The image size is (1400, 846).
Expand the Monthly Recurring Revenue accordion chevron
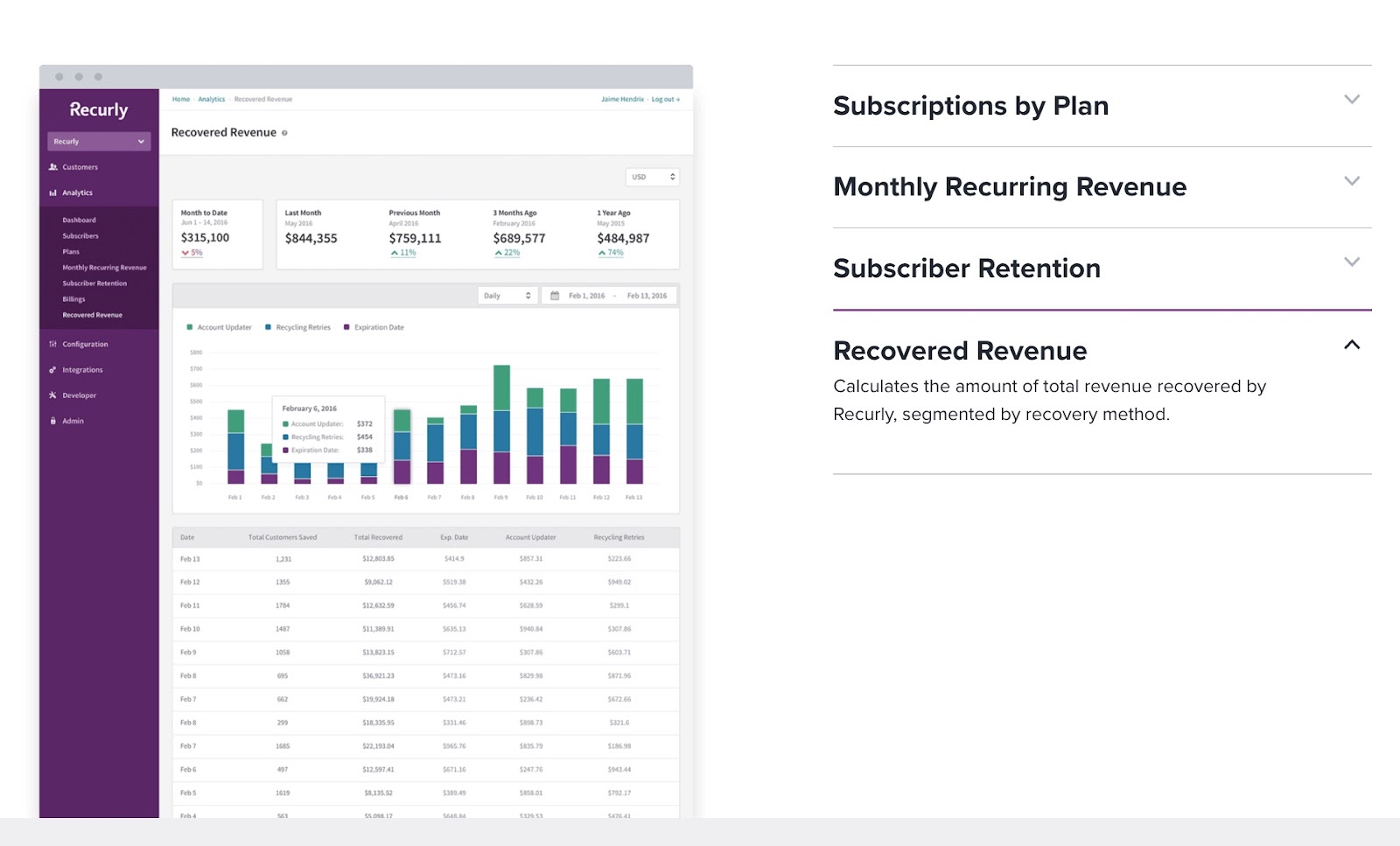tap(1352, 181)
